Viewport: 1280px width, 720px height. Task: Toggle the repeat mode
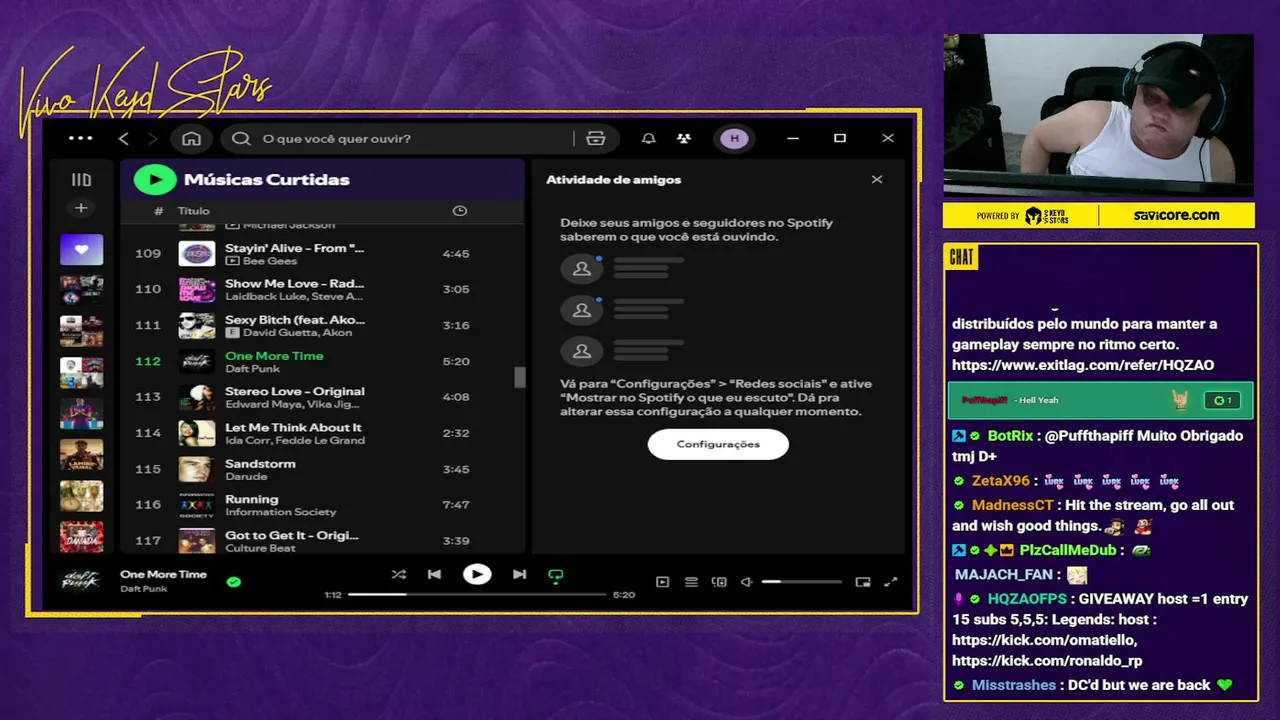coord(556,575)
